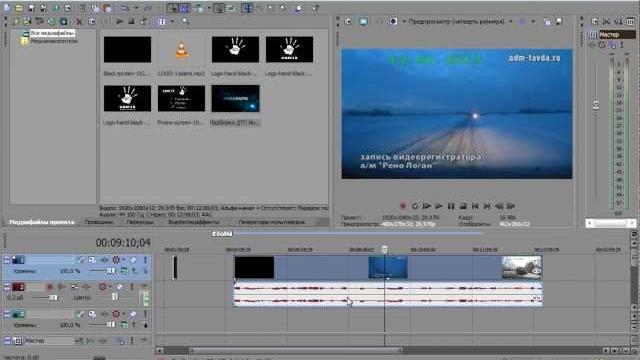Screen dimensions: 640x360
Task: Open Project Media views dropdown arrow
Action: coord(172,21)
